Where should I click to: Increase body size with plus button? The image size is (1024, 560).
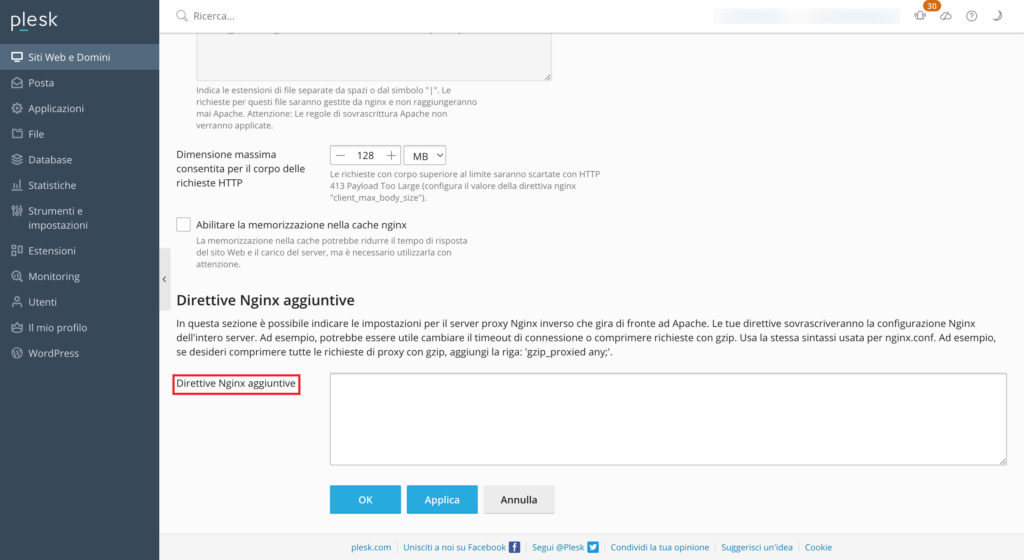click(391, 155)
